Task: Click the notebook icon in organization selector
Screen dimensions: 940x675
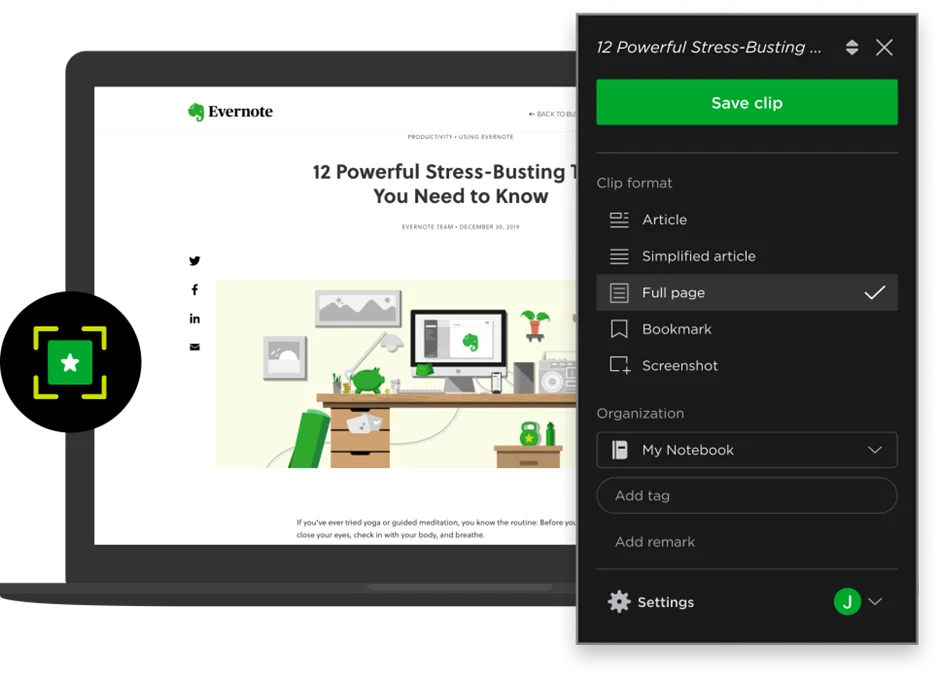Action: pos(619,450)
